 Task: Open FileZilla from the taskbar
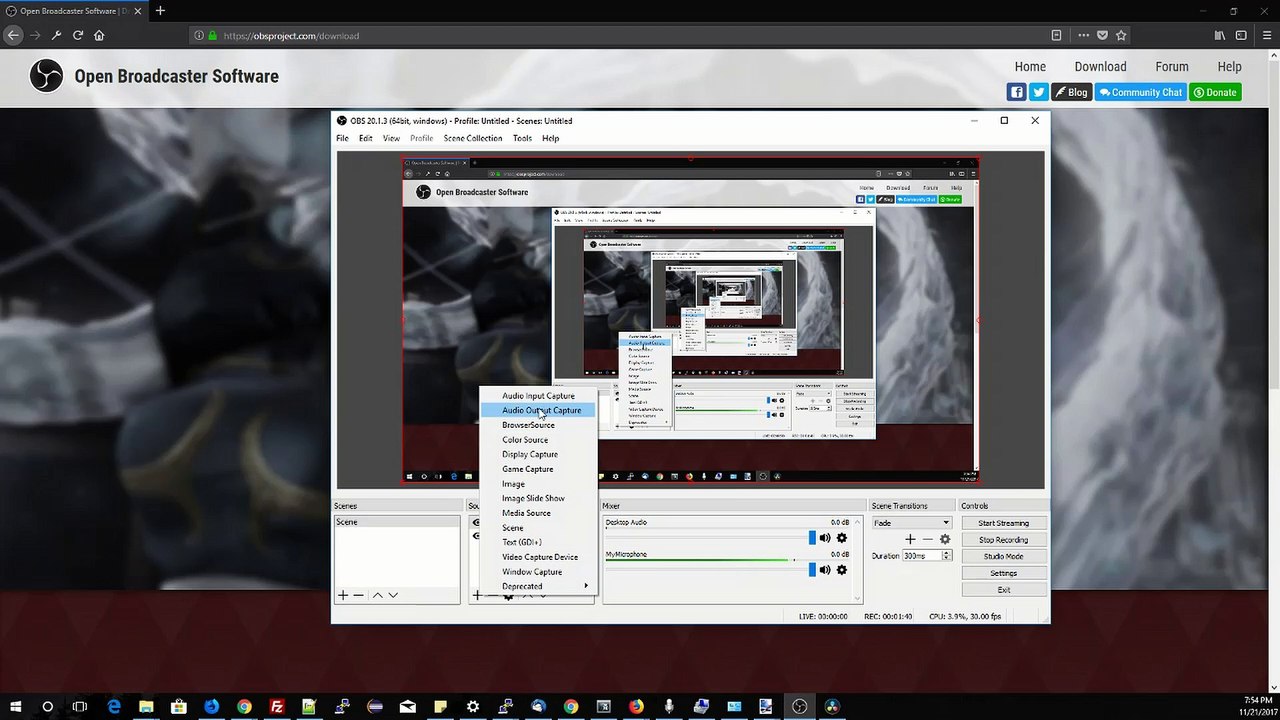click(277, 706)
